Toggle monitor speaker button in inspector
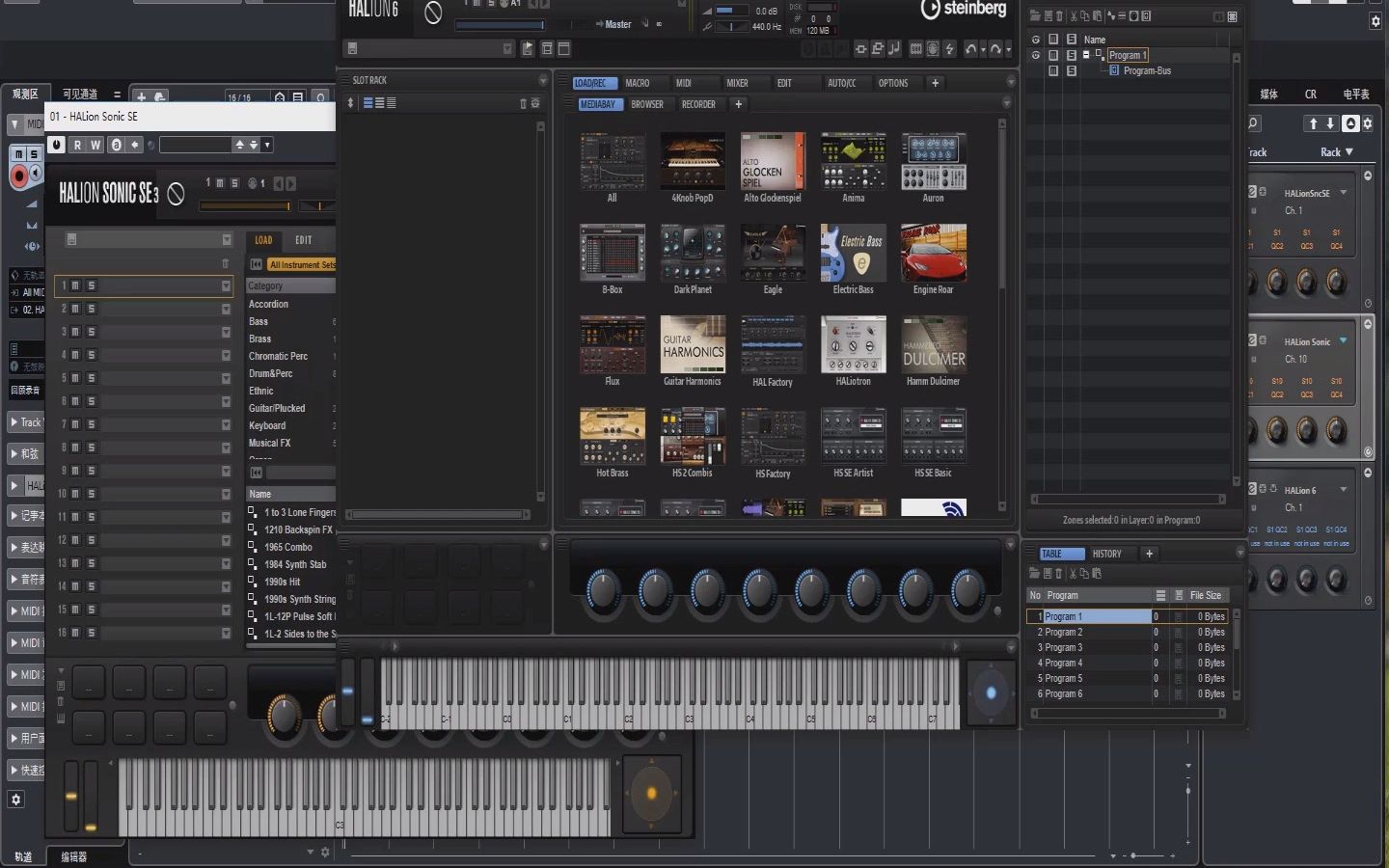 (36, 174)
